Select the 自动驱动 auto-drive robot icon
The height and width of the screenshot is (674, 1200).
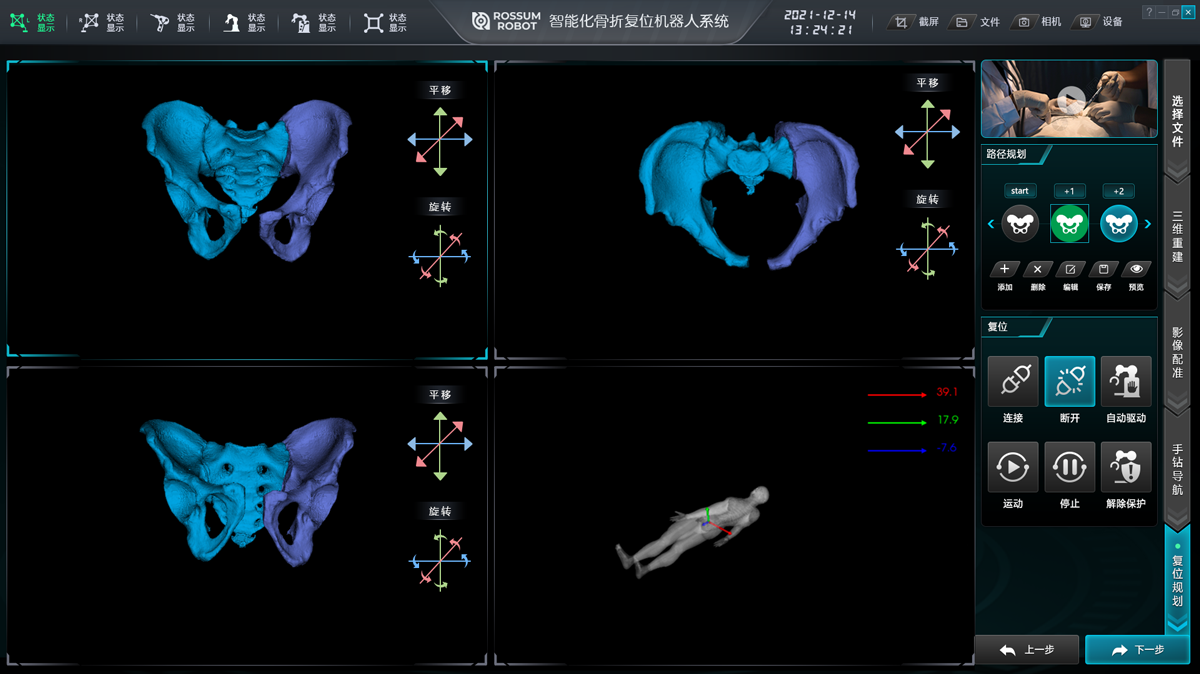(1126, 382)
